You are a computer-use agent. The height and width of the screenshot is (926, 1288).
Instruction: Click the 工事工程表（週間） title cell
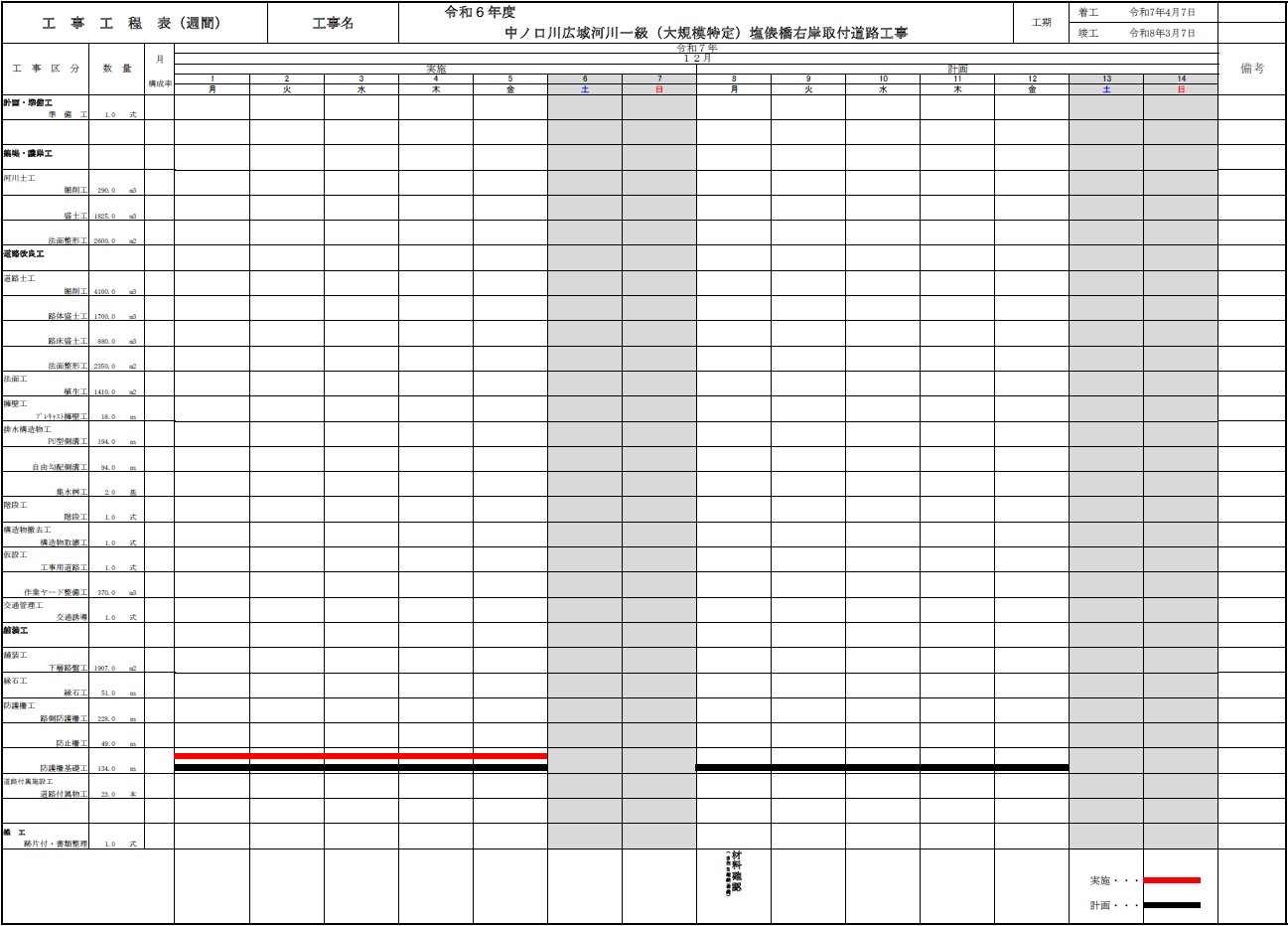132,23
